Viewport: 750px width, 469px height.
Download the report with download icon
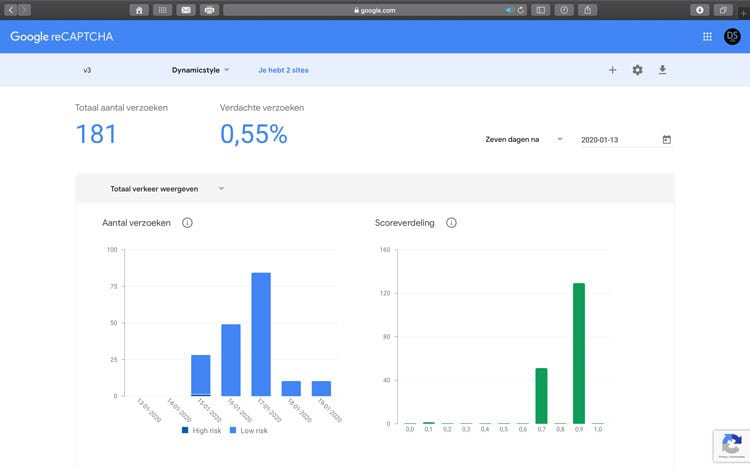[x=662, y=70]
